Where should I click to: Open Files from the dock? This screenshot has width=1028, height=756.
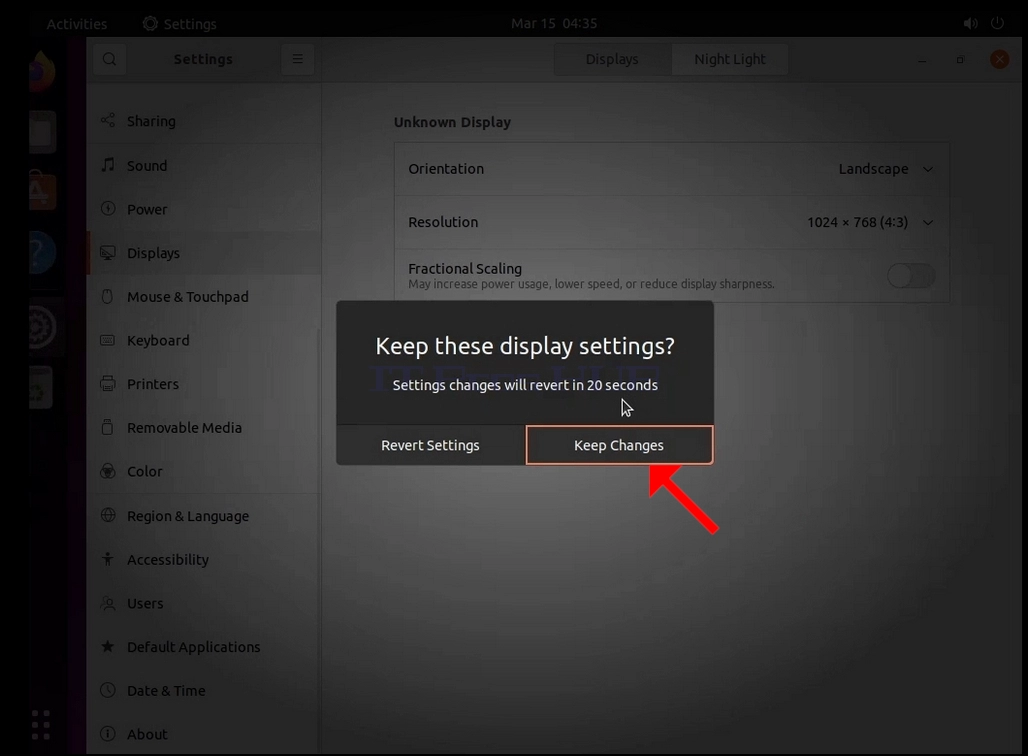coord(42,131)
